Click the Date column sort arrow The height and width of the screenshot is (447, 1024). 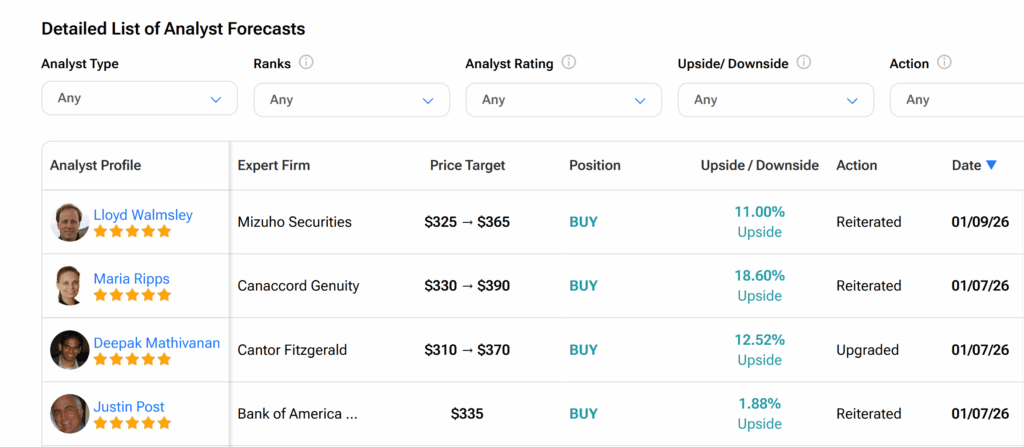pyautogui.click(x=991, y=165)
